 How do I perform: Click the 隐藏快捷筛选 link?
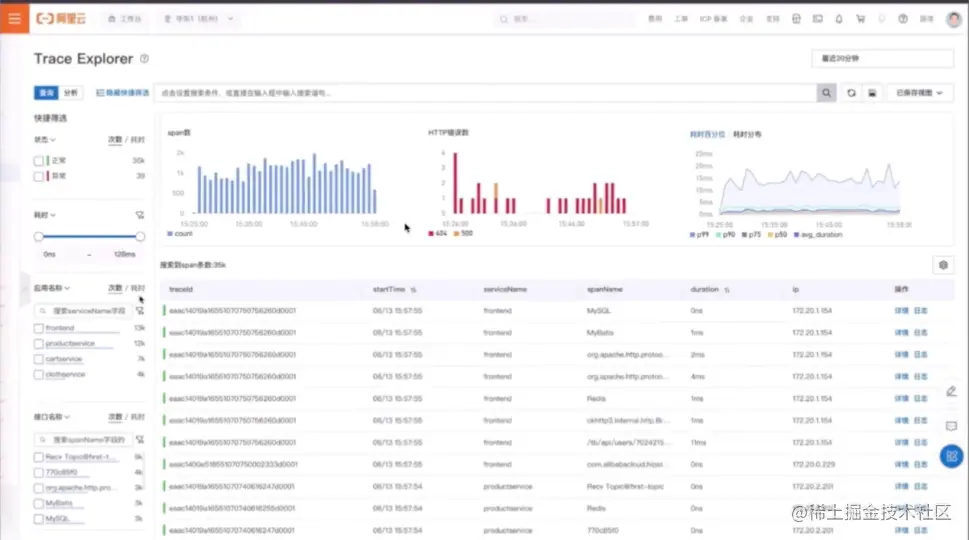pos(122,93)
